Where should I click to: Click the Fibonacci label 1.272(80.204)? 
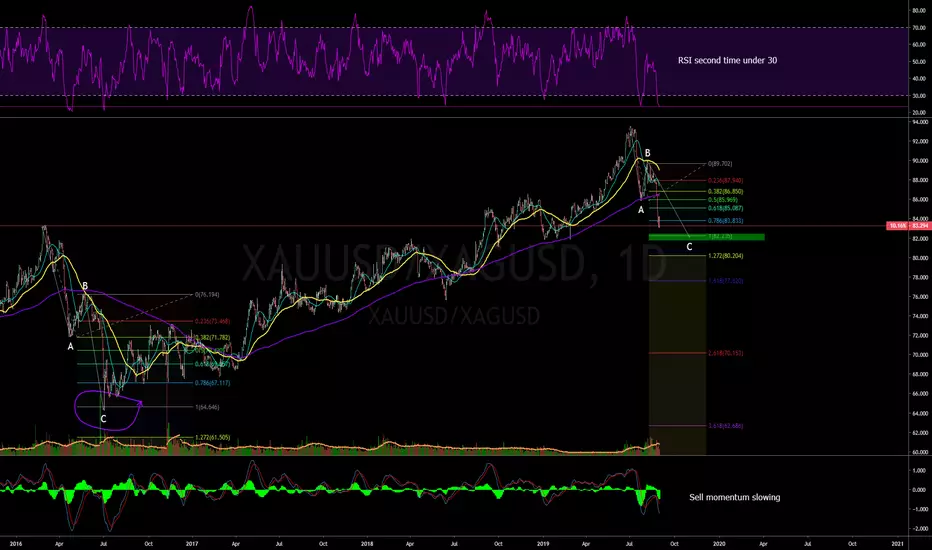tap(725, 256)
